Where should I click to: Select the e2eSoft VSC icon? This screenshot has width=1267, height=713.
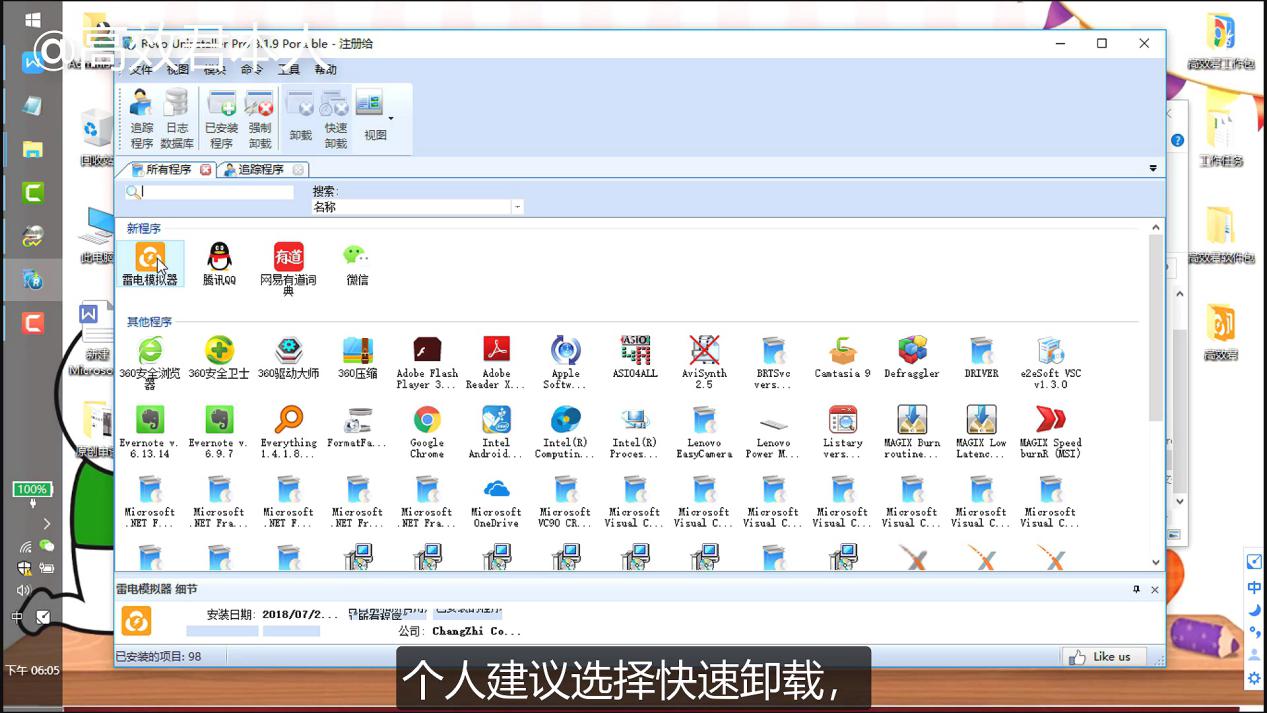1050,362
